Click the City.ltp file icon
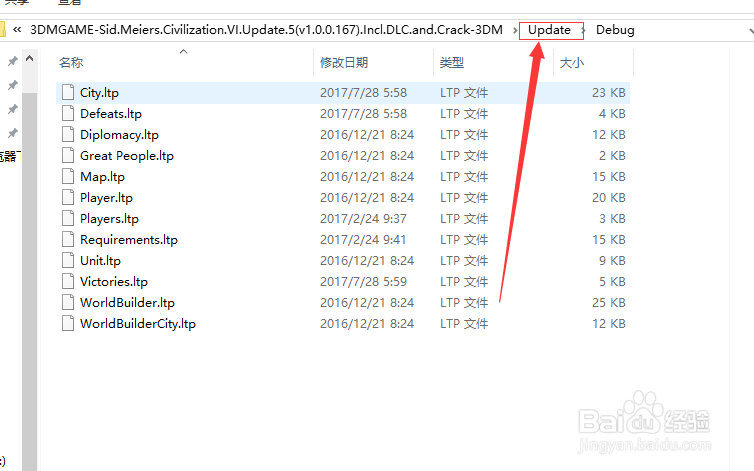This screenshot has height=471, width=754. coord(68,93)
